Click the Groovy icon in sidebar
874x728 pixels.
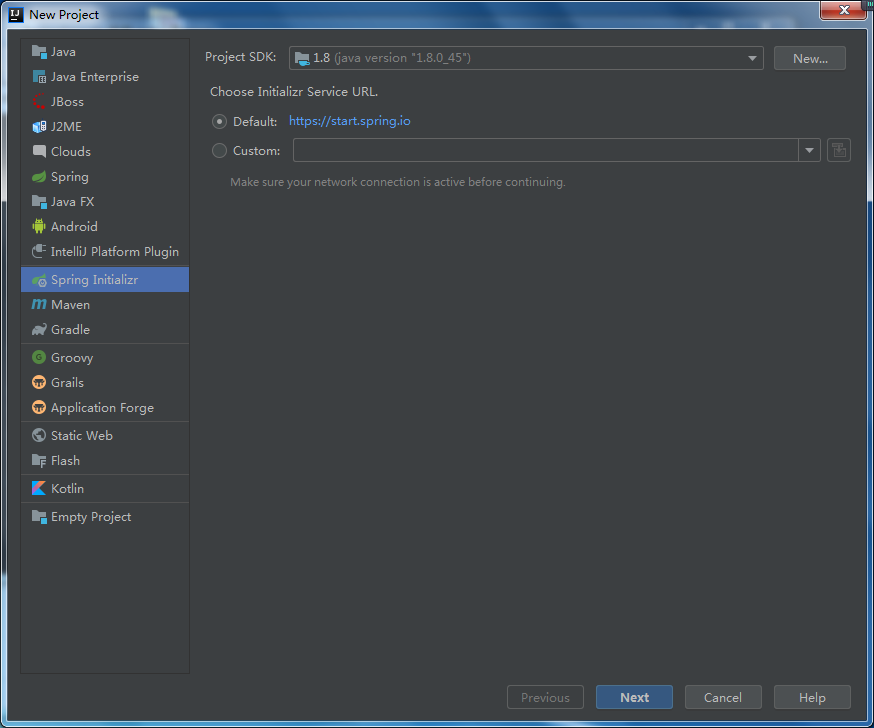coord(39,358)
